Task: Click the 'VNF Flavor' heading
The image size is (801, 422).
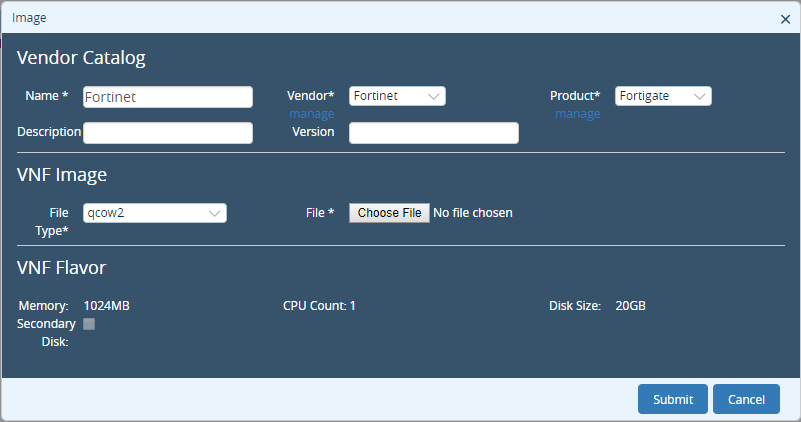Action: coord(61,268)
